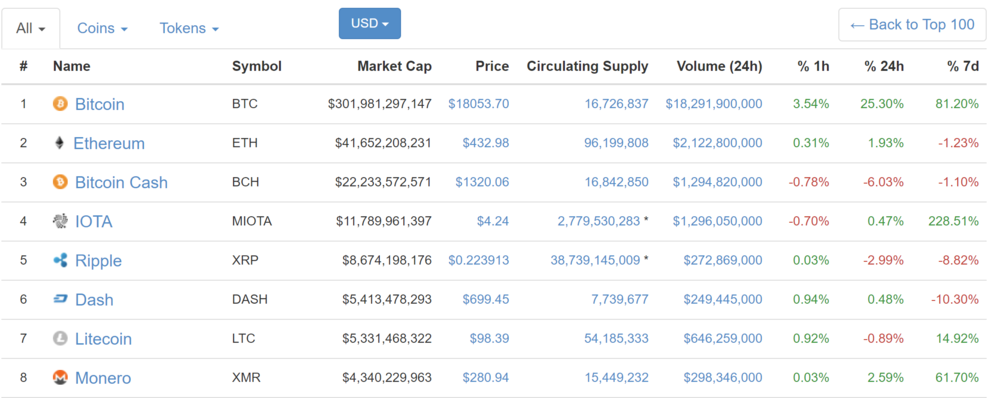Sort by % 24h column header
This screenshot has height=398, width=1000.
(x=884, y=66)
